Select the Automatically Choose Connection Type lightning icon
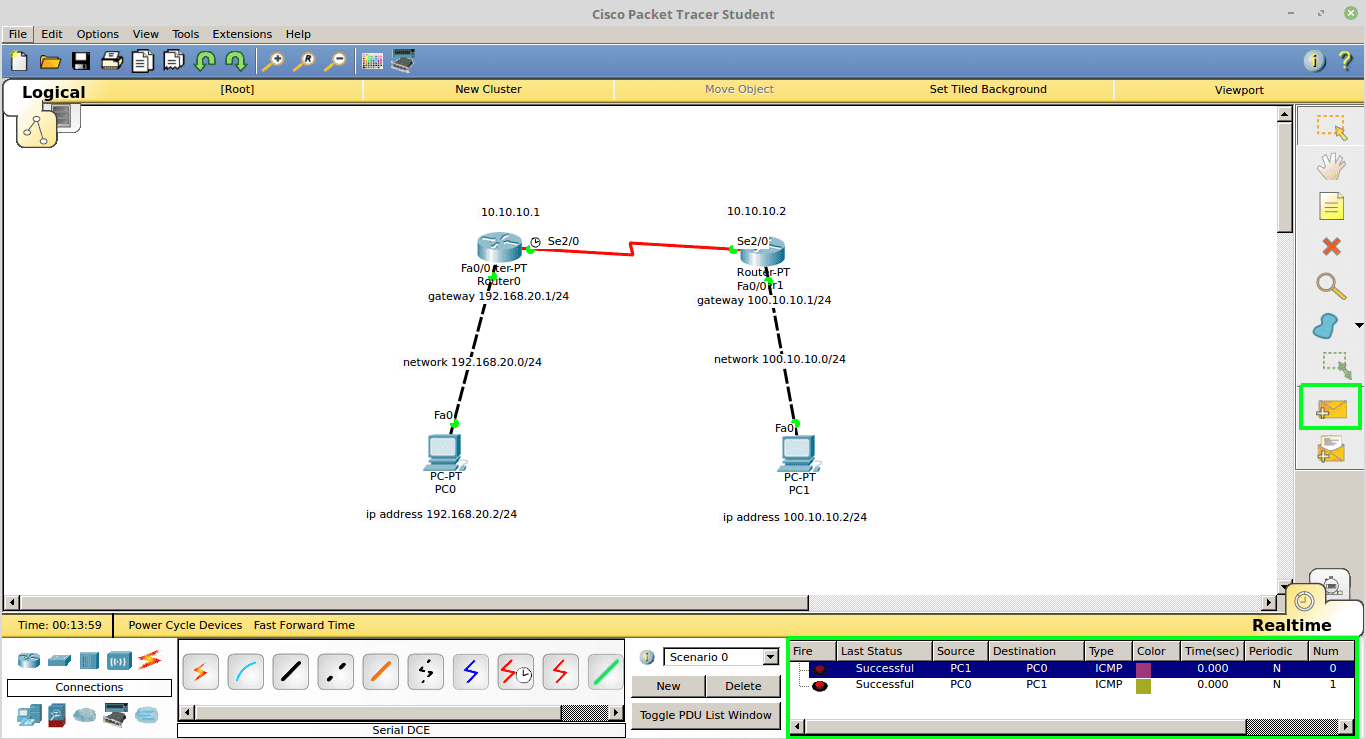Screen dimensions: 1366x739 (200, 672)
